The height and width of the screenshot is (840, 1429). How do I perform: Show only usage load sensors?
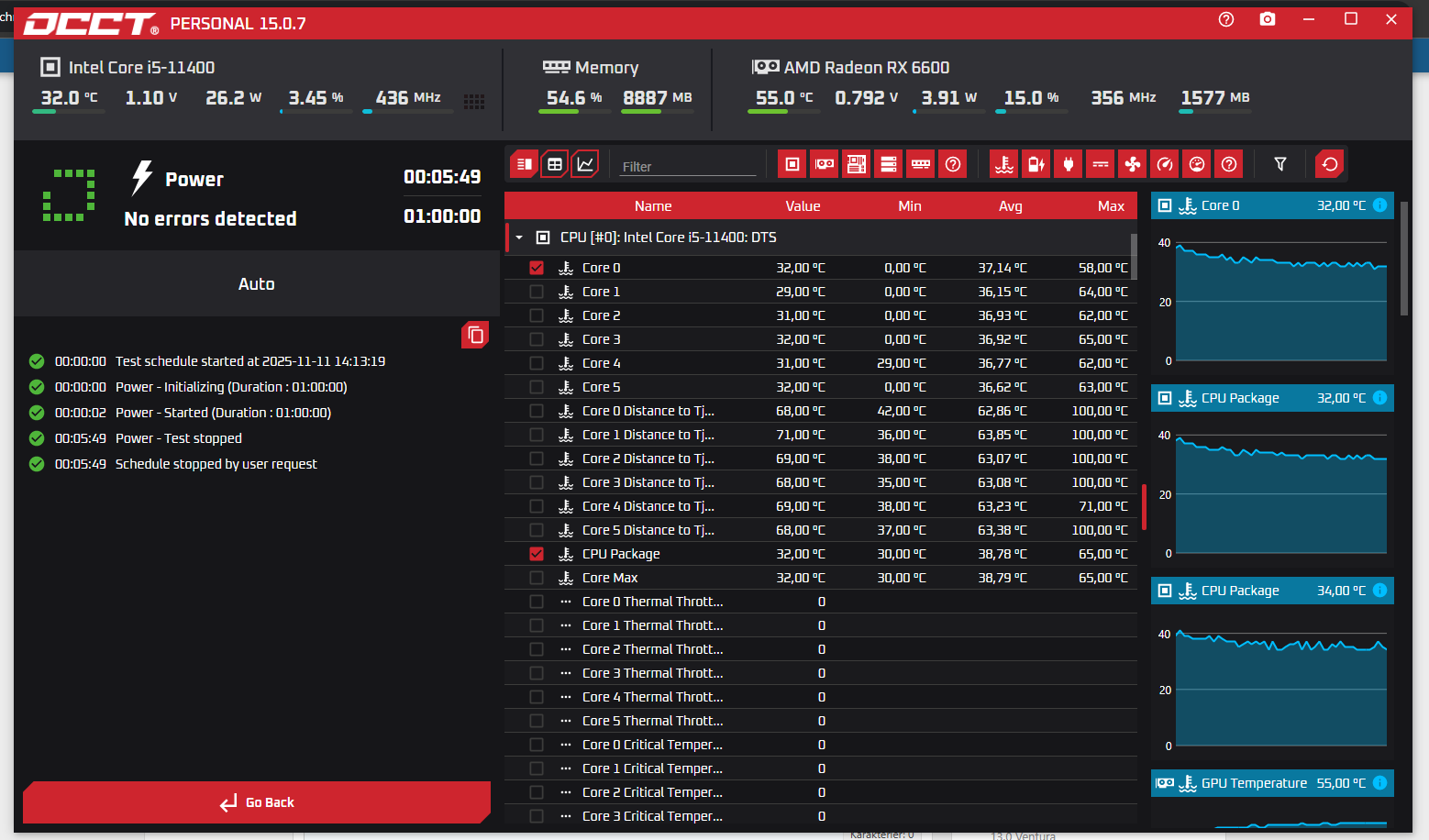(1197, 164)
